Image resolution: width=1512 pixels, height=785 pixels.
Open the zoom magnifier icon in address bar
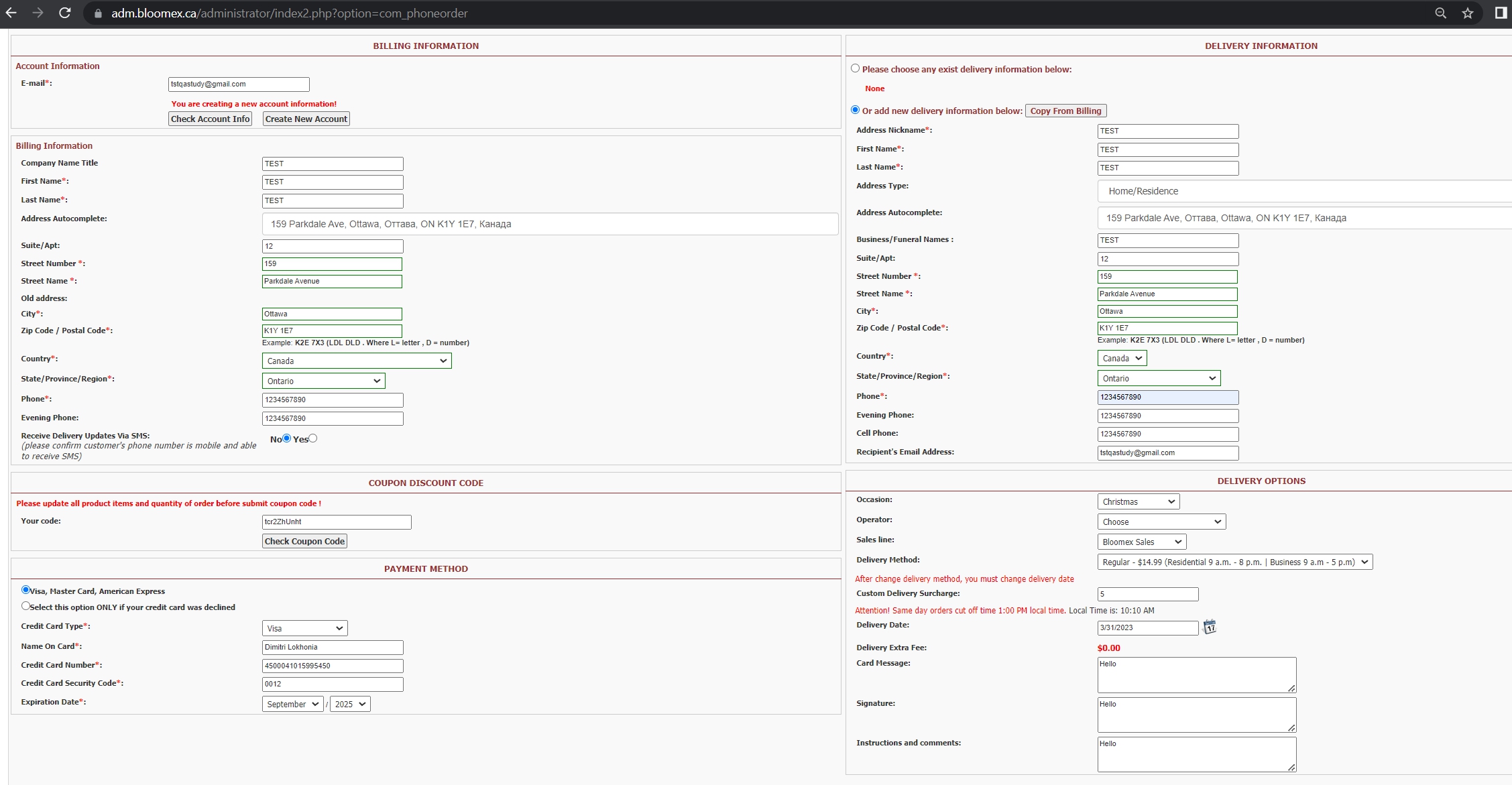[1440, 13]
